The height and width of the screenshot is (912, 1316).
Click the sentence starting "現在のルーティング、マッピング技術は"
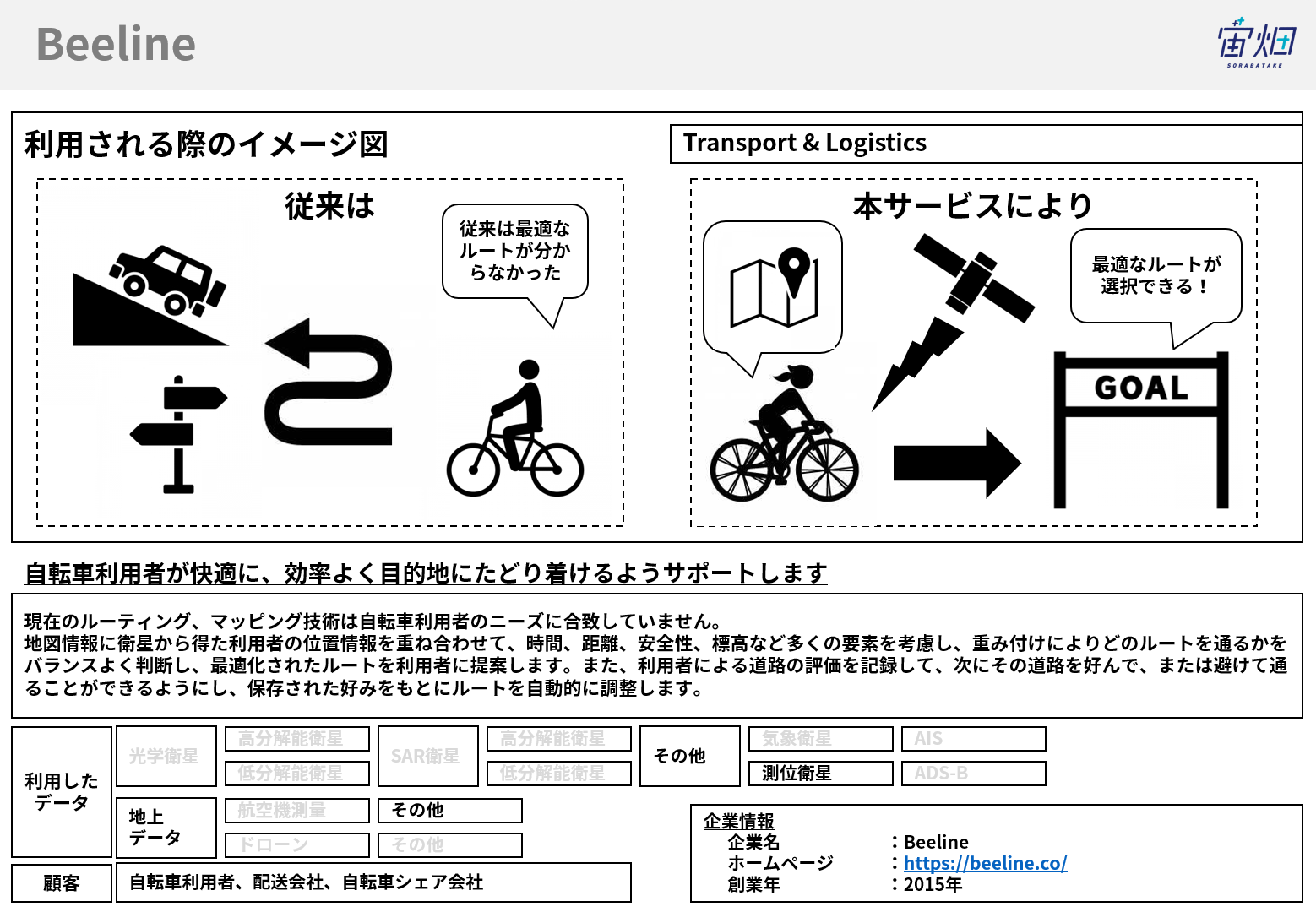pyautogui.click(x=374, y=622)
